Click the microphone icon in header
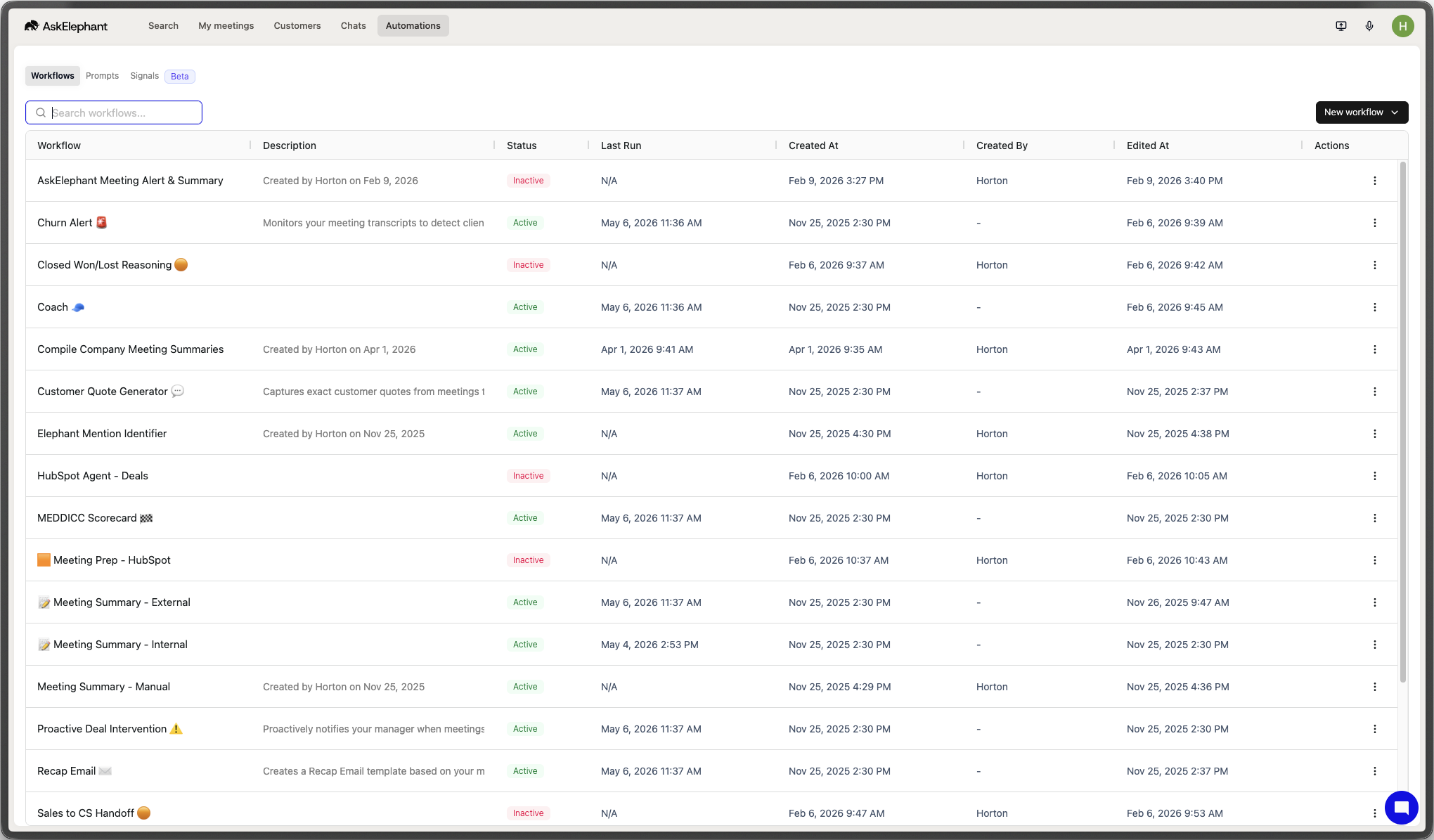Viewport: 1434px width, 840px height. 1369,26
